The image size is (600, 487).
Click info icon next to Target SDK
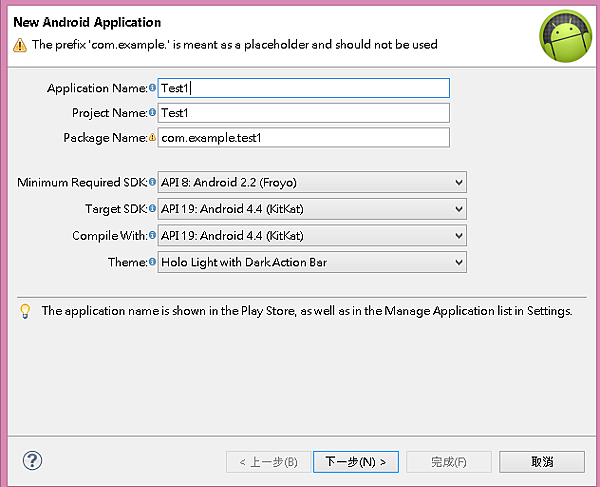pos(153,209)
